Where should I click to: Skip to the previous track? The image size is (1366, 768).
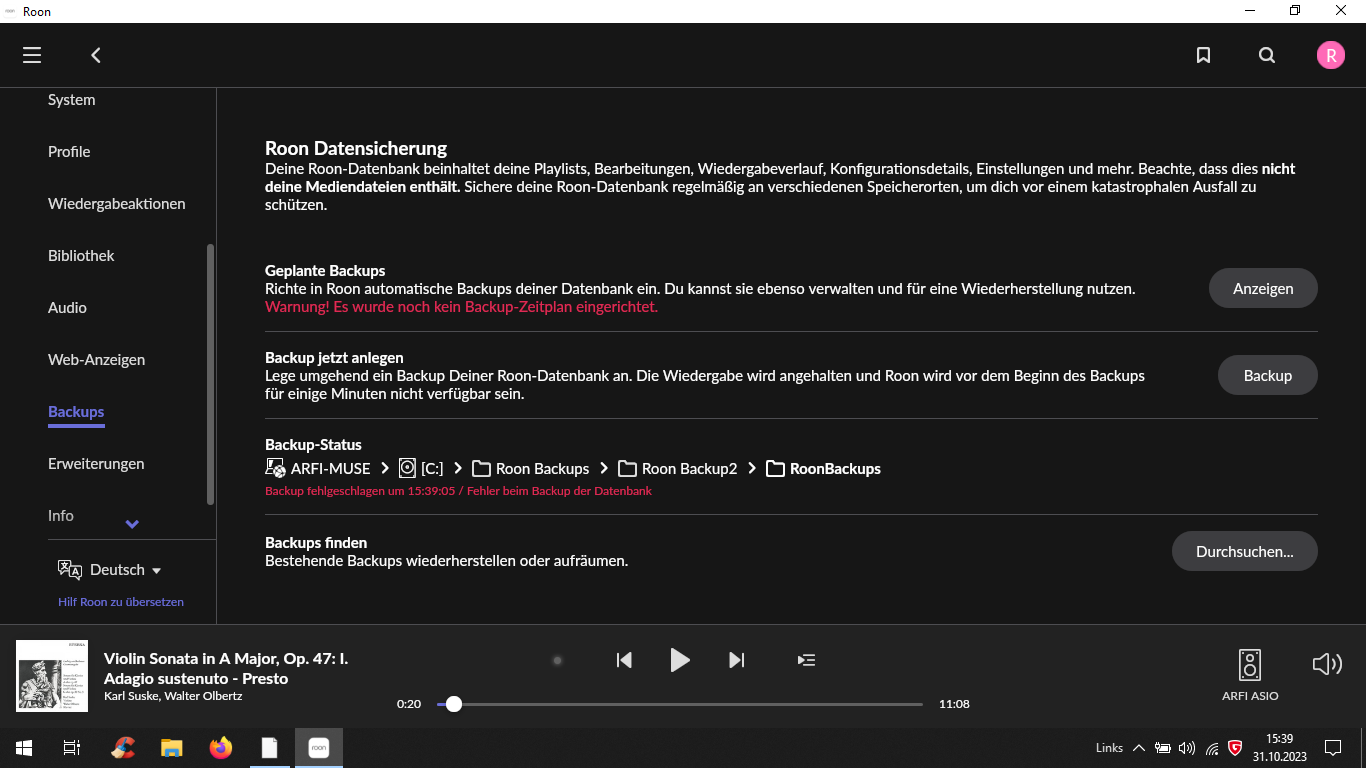coord(624,660)
